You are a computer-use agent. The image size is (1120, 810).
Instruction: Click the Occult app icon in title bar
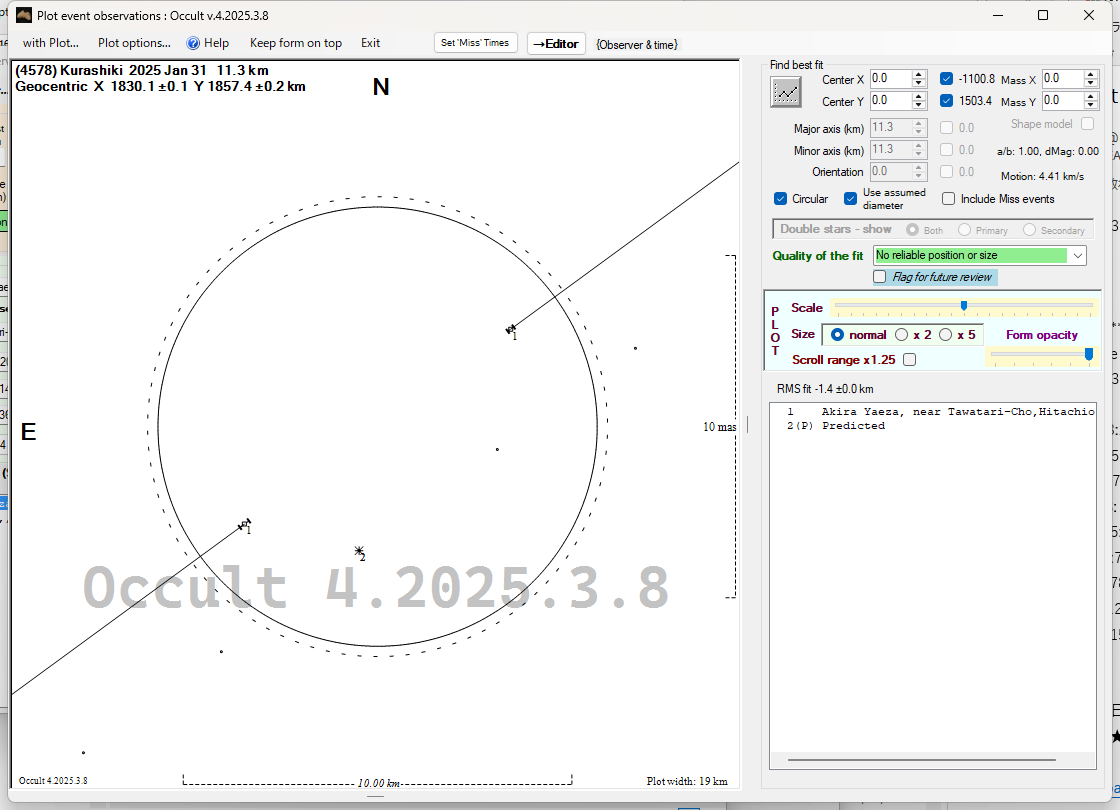[x=24, y=15]
